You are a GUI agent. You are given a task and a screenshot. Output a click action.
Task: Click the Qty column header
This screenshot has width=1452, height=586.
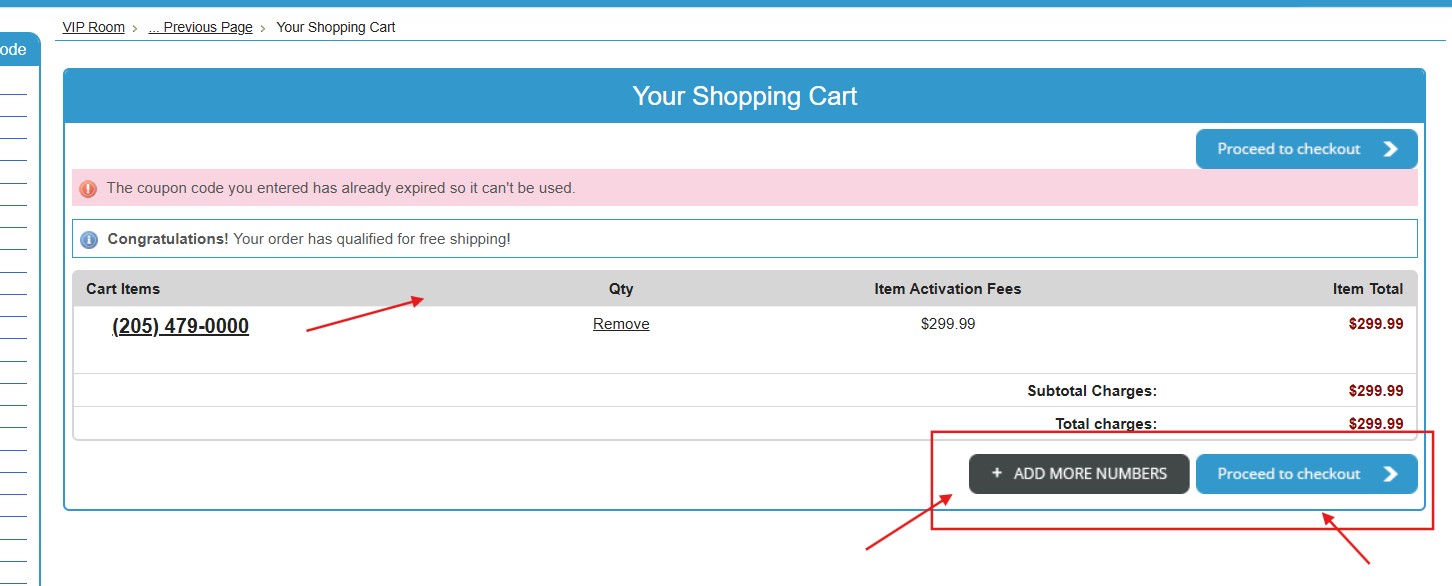pyautogui.click(x=621, y=289)
